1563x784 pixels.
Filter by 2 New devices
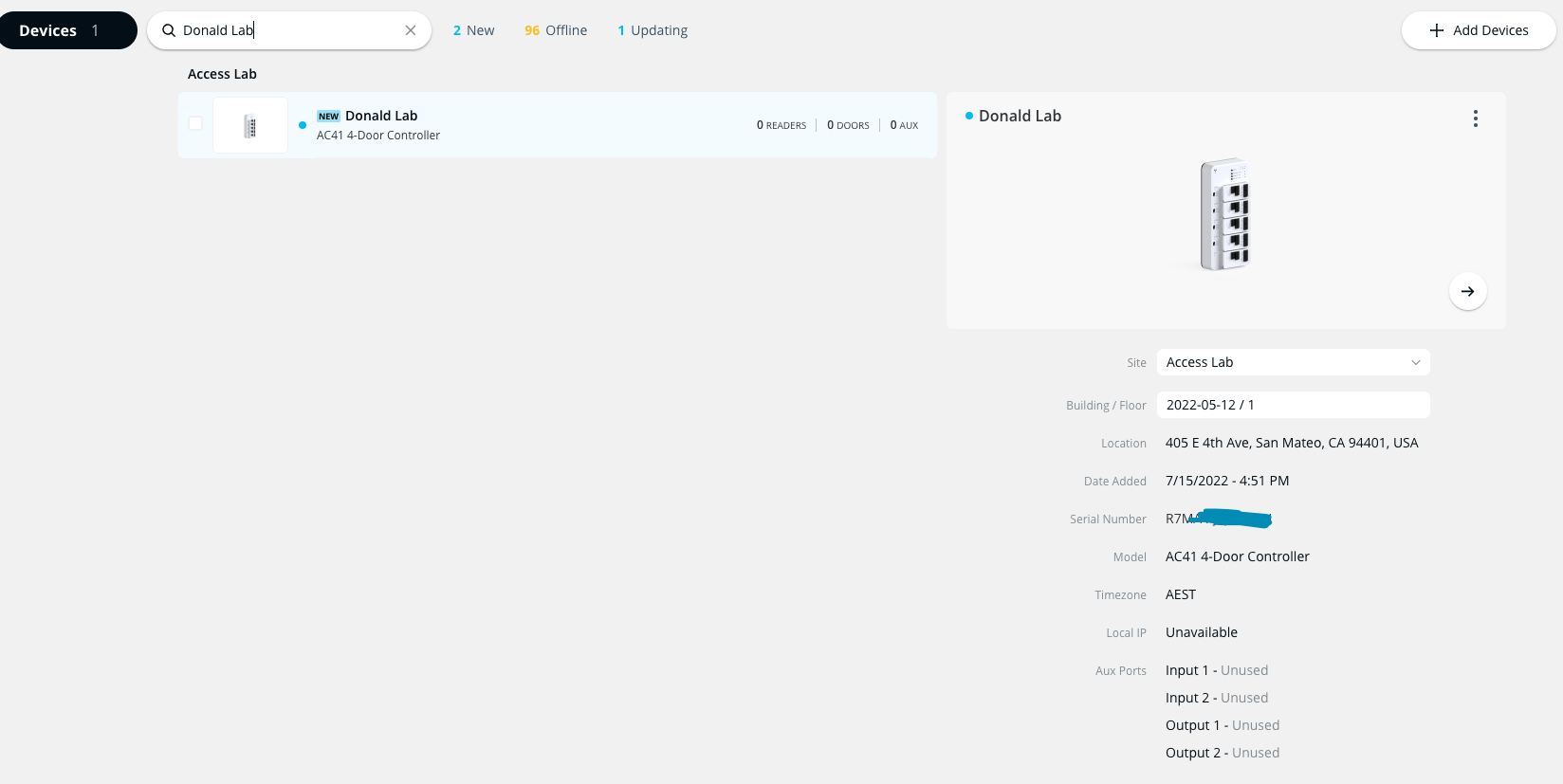[x=473, y=30]
